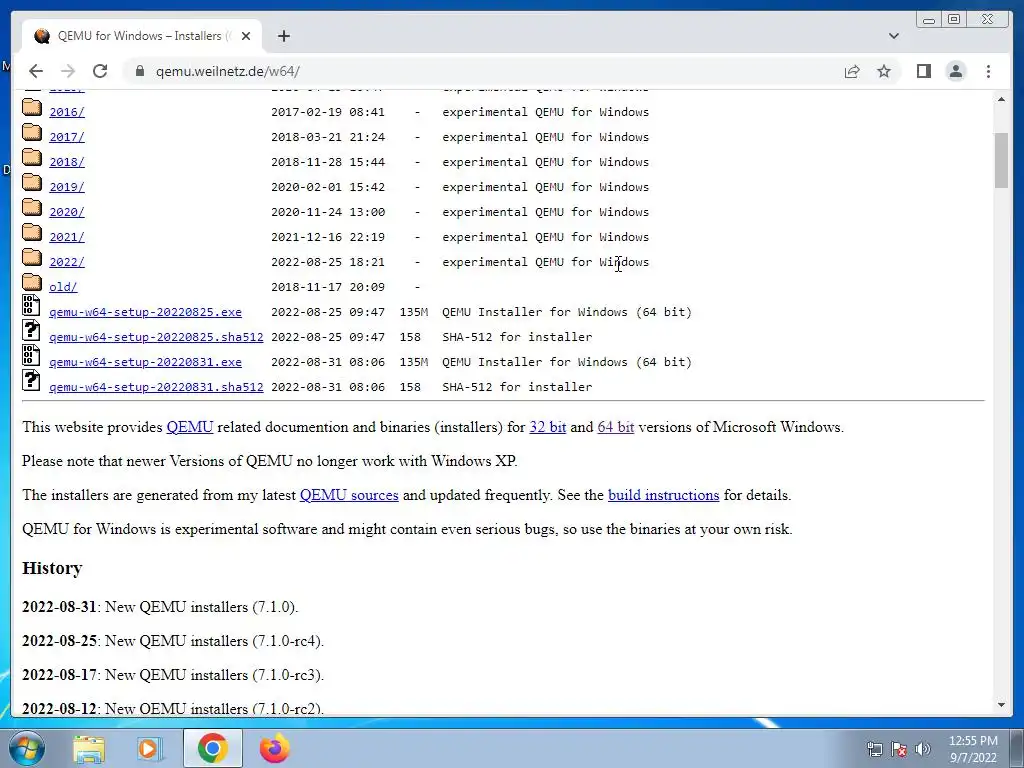Click binary icon for setup-20220831.exe
Image resolution: width=1024 pixels, height=768 pixels.
pyautogui.click(x=31, y=355)
